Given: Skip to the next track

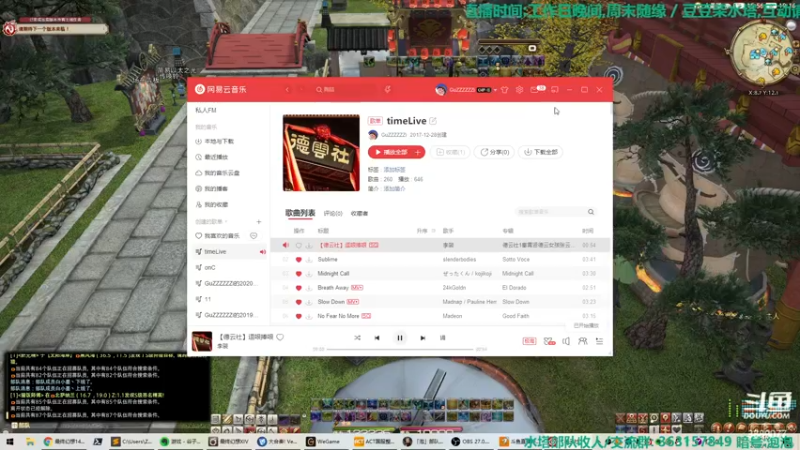Looking at the screenshot, I should pos(422,338).
